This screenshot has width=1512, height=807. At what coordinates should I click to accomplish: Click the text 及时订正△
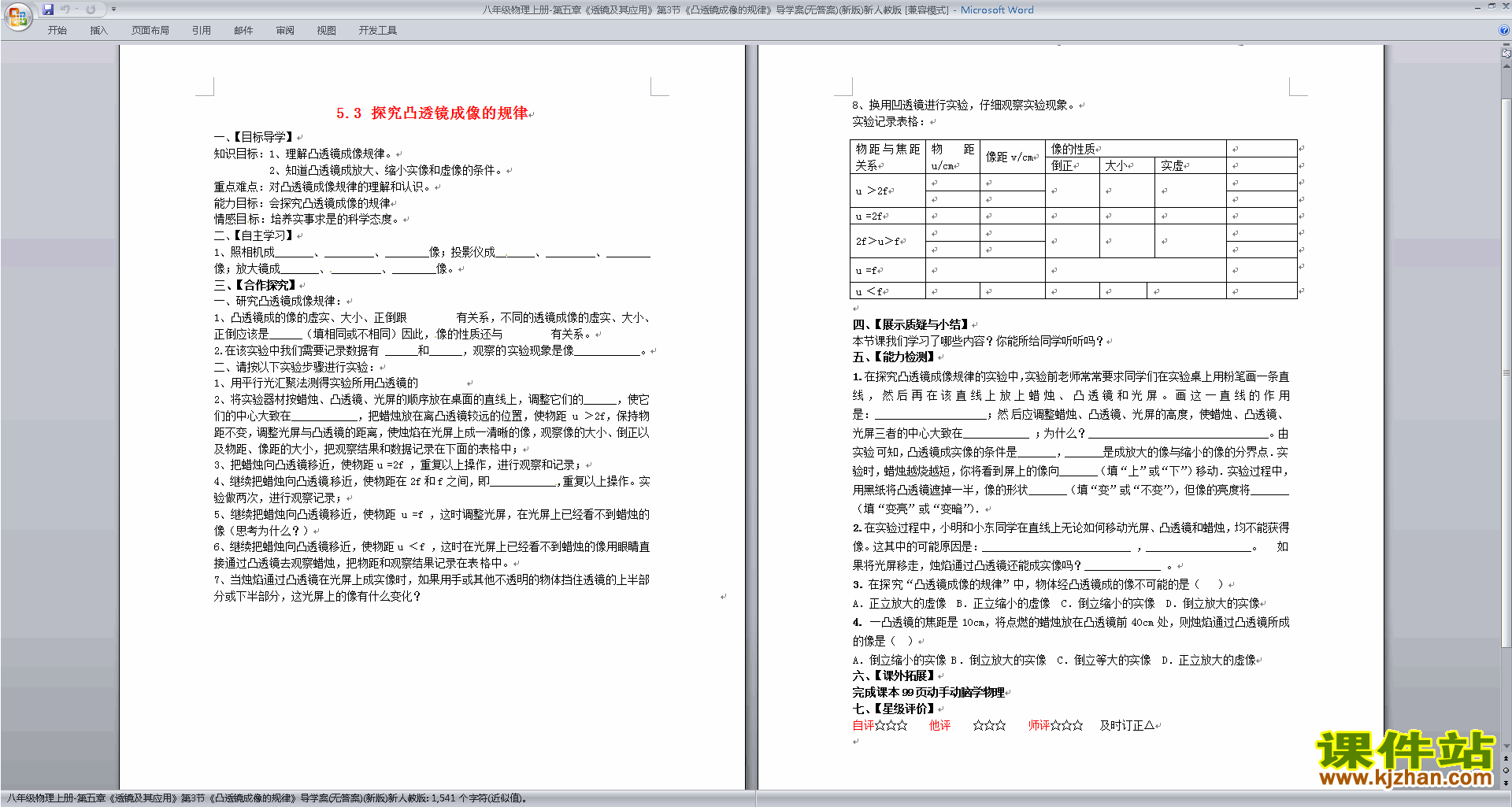(x=1127, y=725)
